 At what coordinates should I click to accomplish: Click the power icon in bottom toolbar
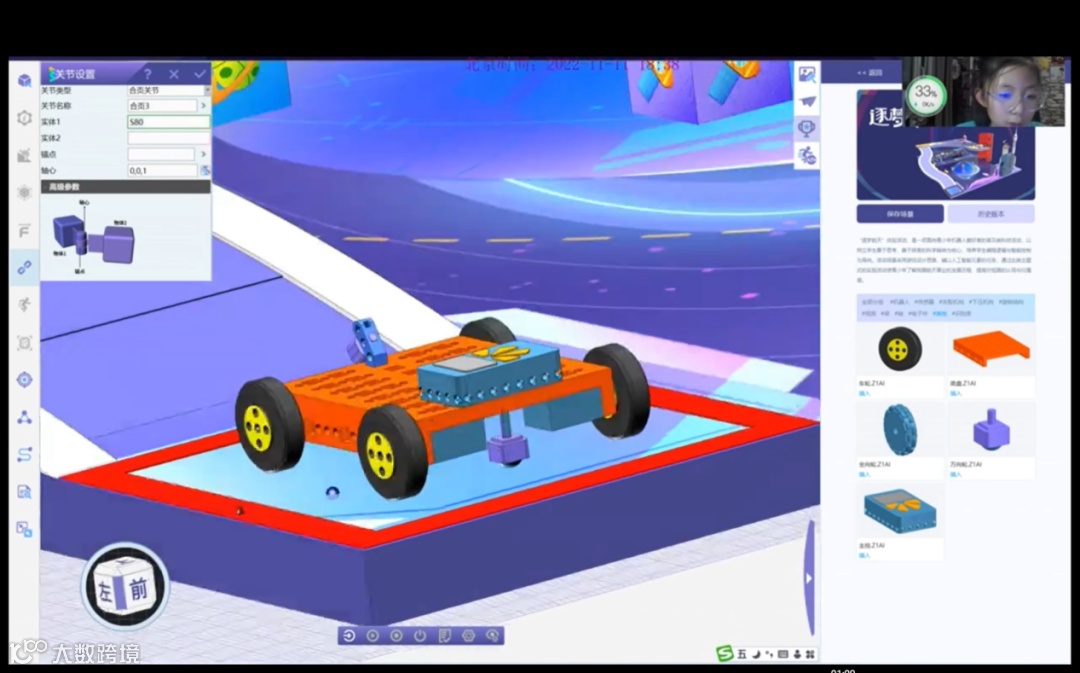coord(420,636)
